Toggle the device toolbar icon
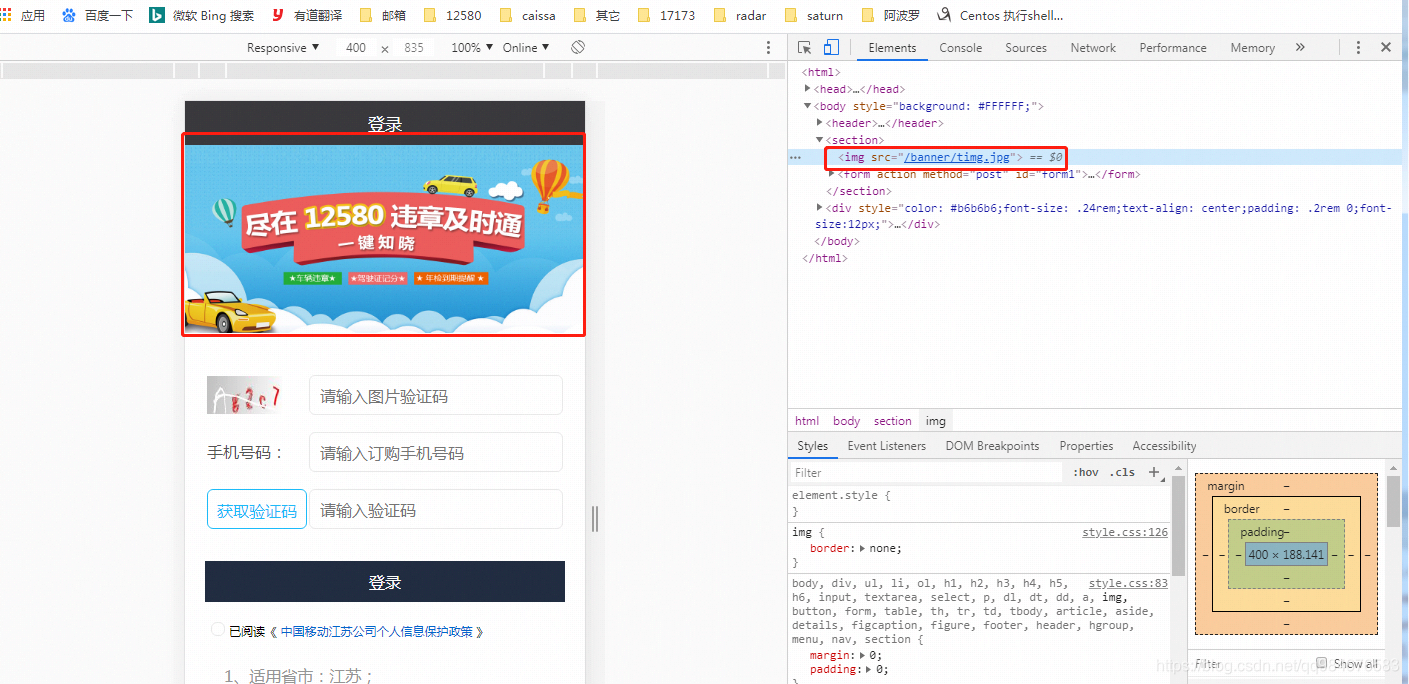Viewport: 1409px width, 684px height. (x=831, y=47)
